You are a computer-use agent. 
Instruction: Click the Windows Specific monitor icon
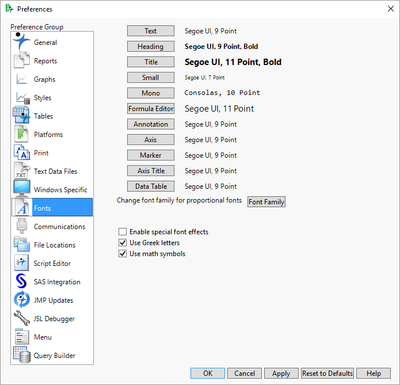(x=22, y=189)
